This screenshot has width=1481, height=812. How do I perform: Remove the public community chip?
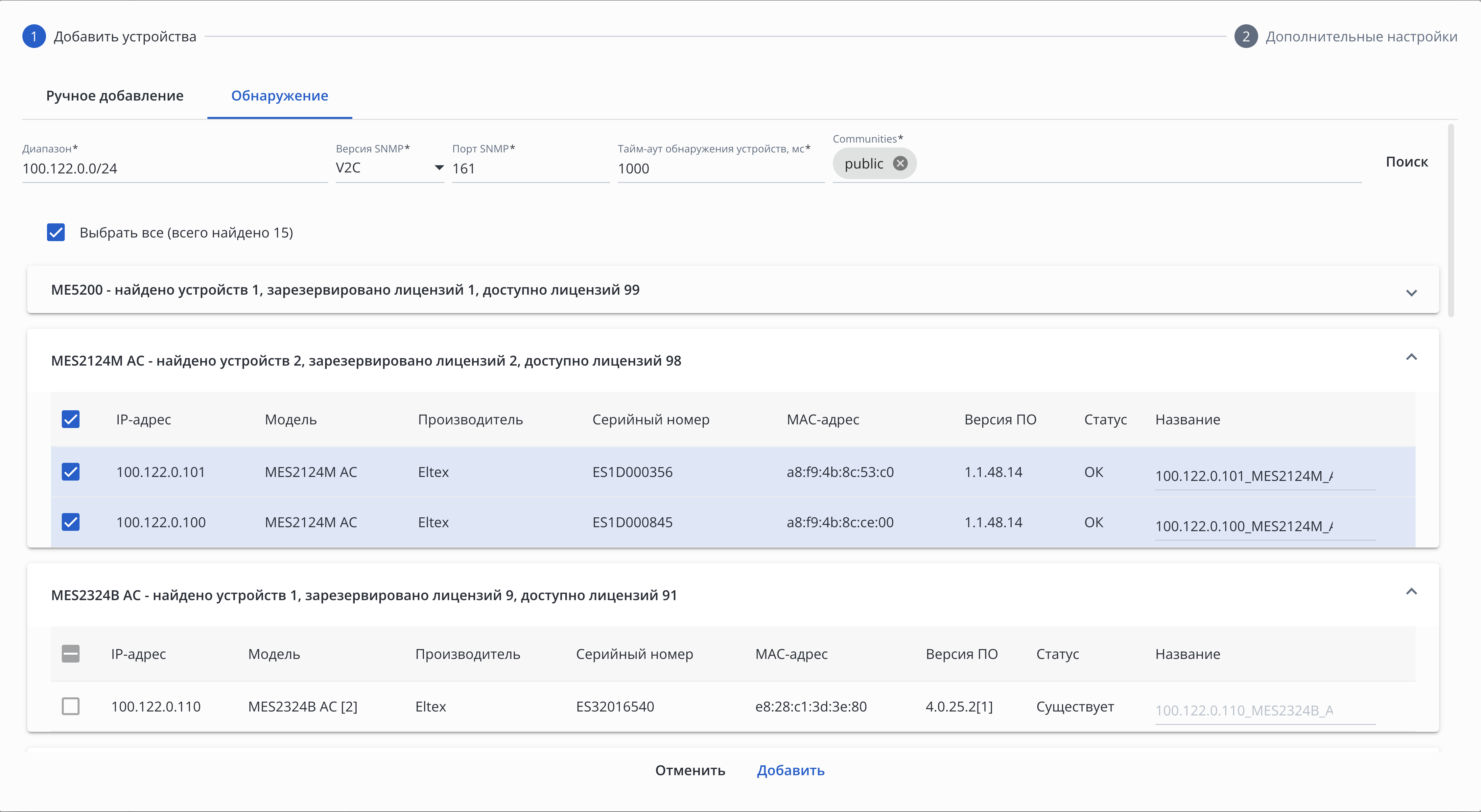tap(900, 164)
